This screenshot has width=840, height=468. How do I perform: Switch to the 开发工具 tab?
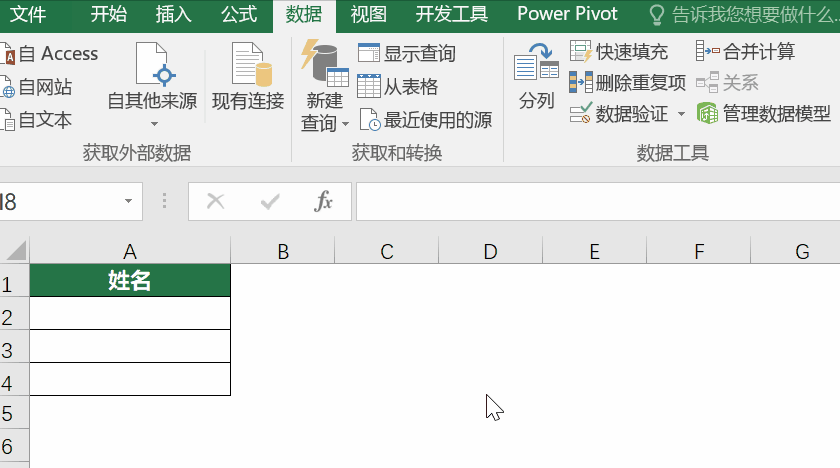click(x=452, y=14)
